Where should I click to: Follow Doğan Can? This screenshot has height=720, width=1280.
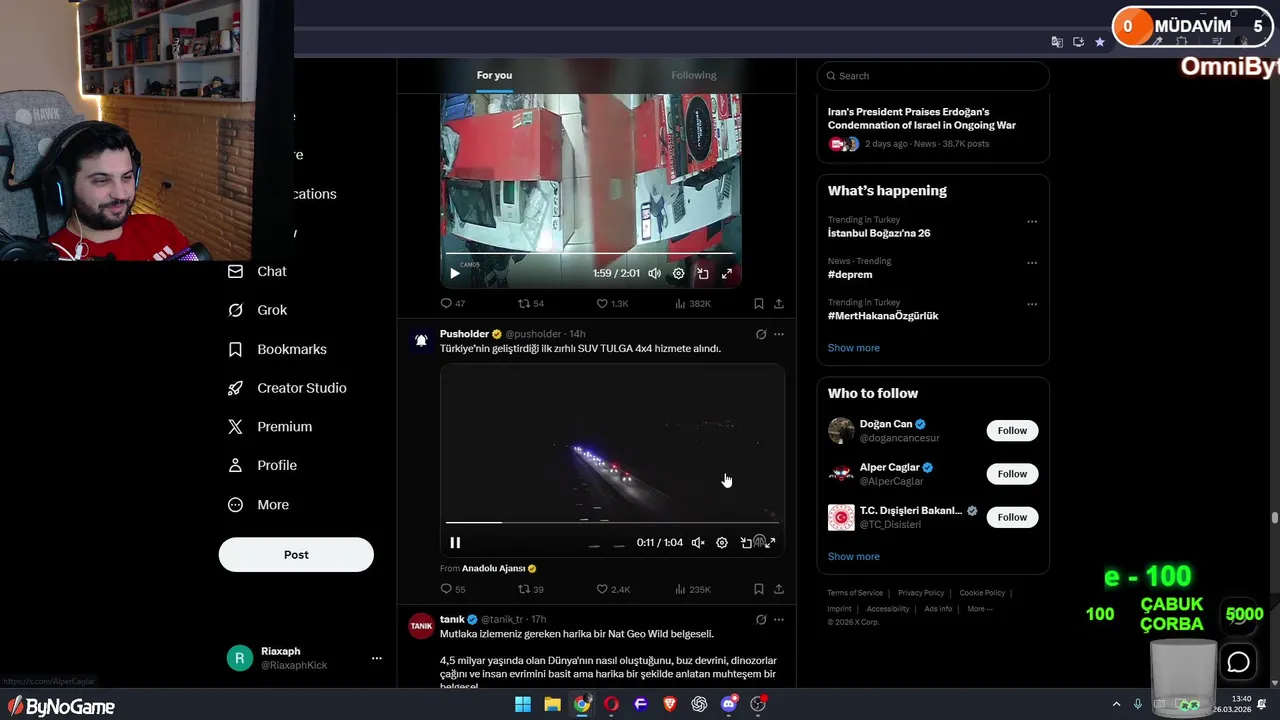pos(1012,431)
